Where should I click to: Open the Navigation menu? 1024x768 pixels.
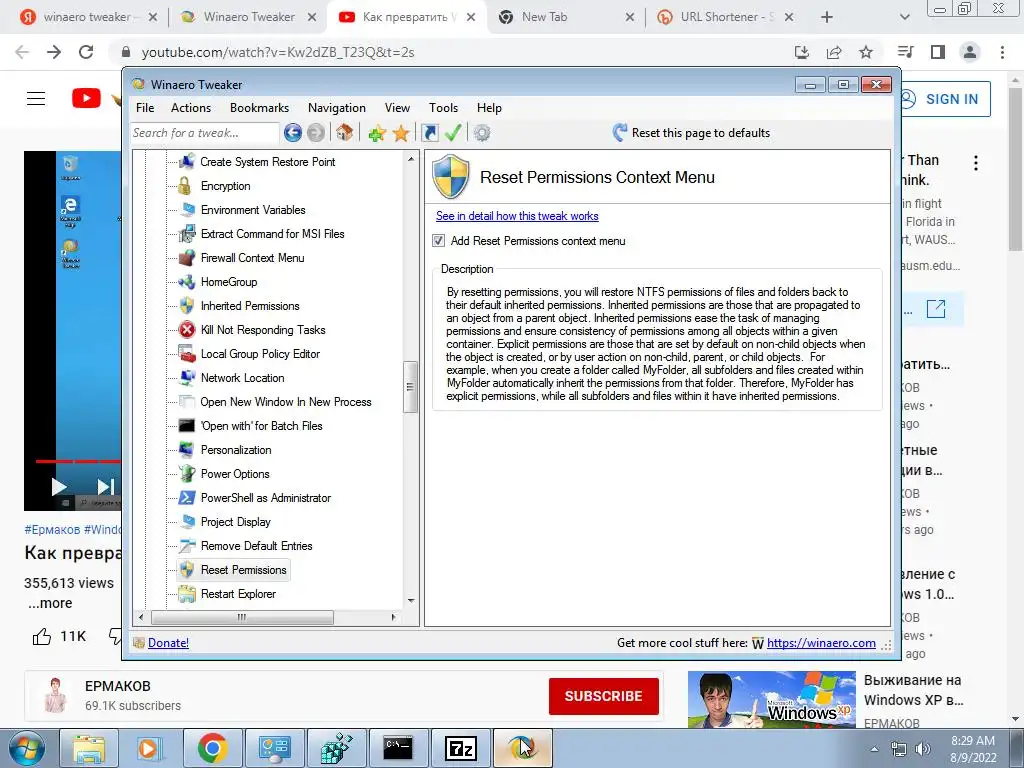click(x=337, y=108)
